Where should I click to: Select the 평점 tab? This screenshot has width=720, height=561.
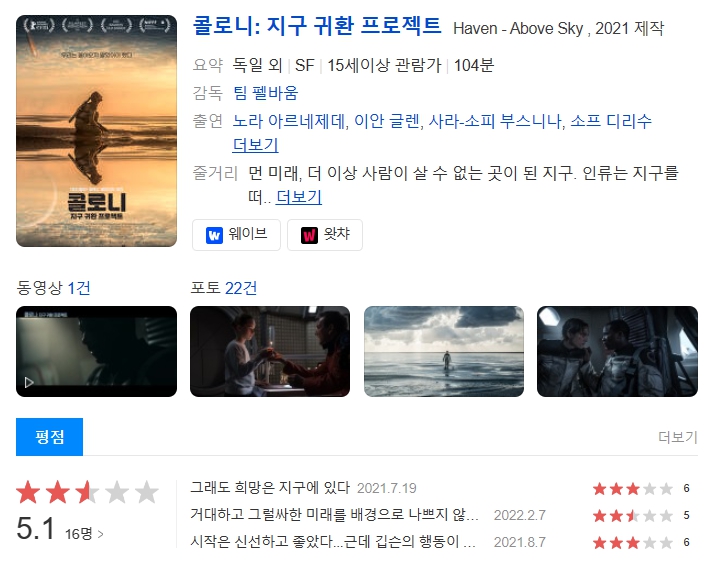pyautogui.click(x=50, y=437)
